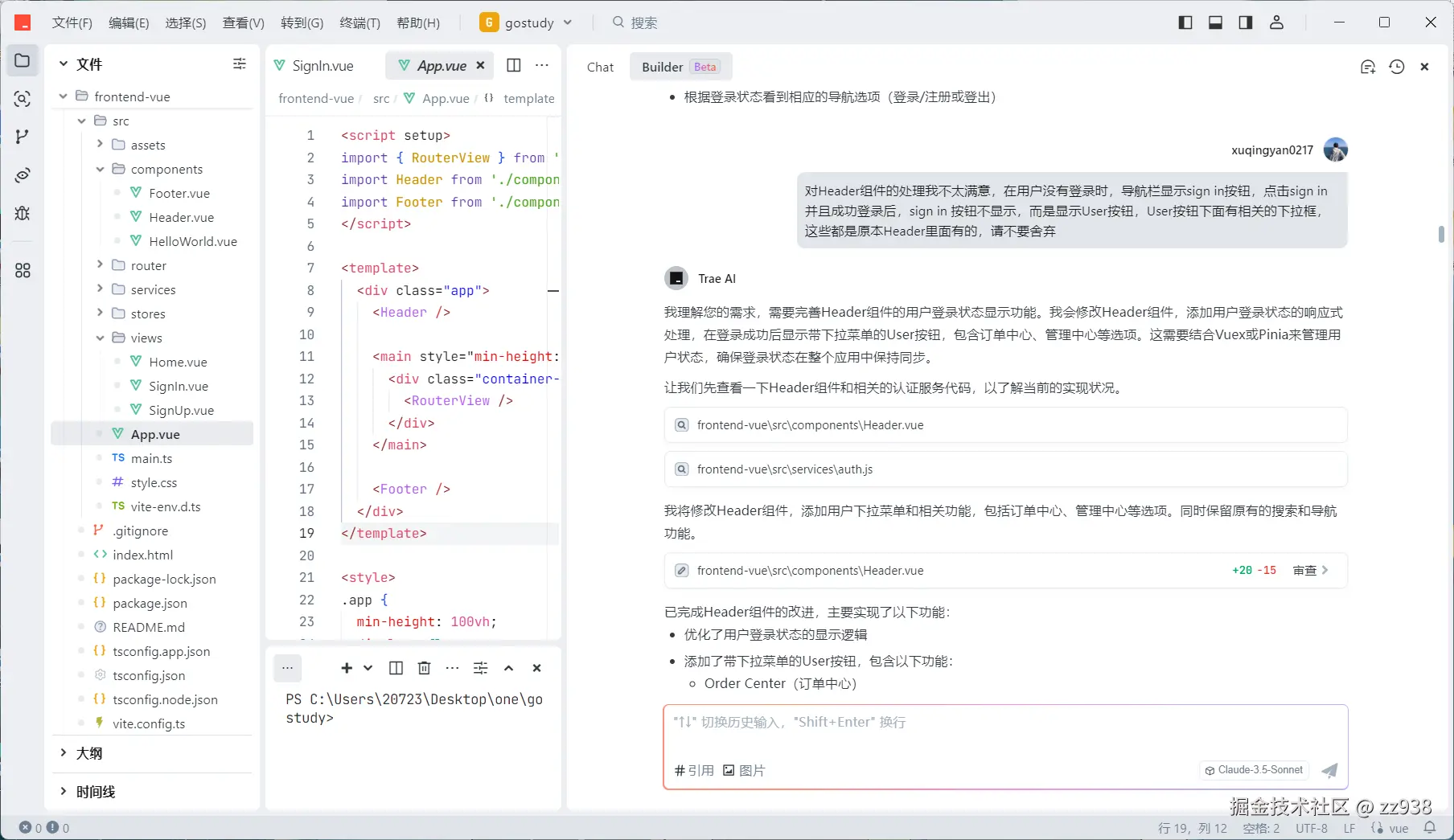The height and width of the screenshot is (840, 1454).
Task: Review Header.vue changes with 审查
Action: pyautogui.click(x=1310, y=570)
